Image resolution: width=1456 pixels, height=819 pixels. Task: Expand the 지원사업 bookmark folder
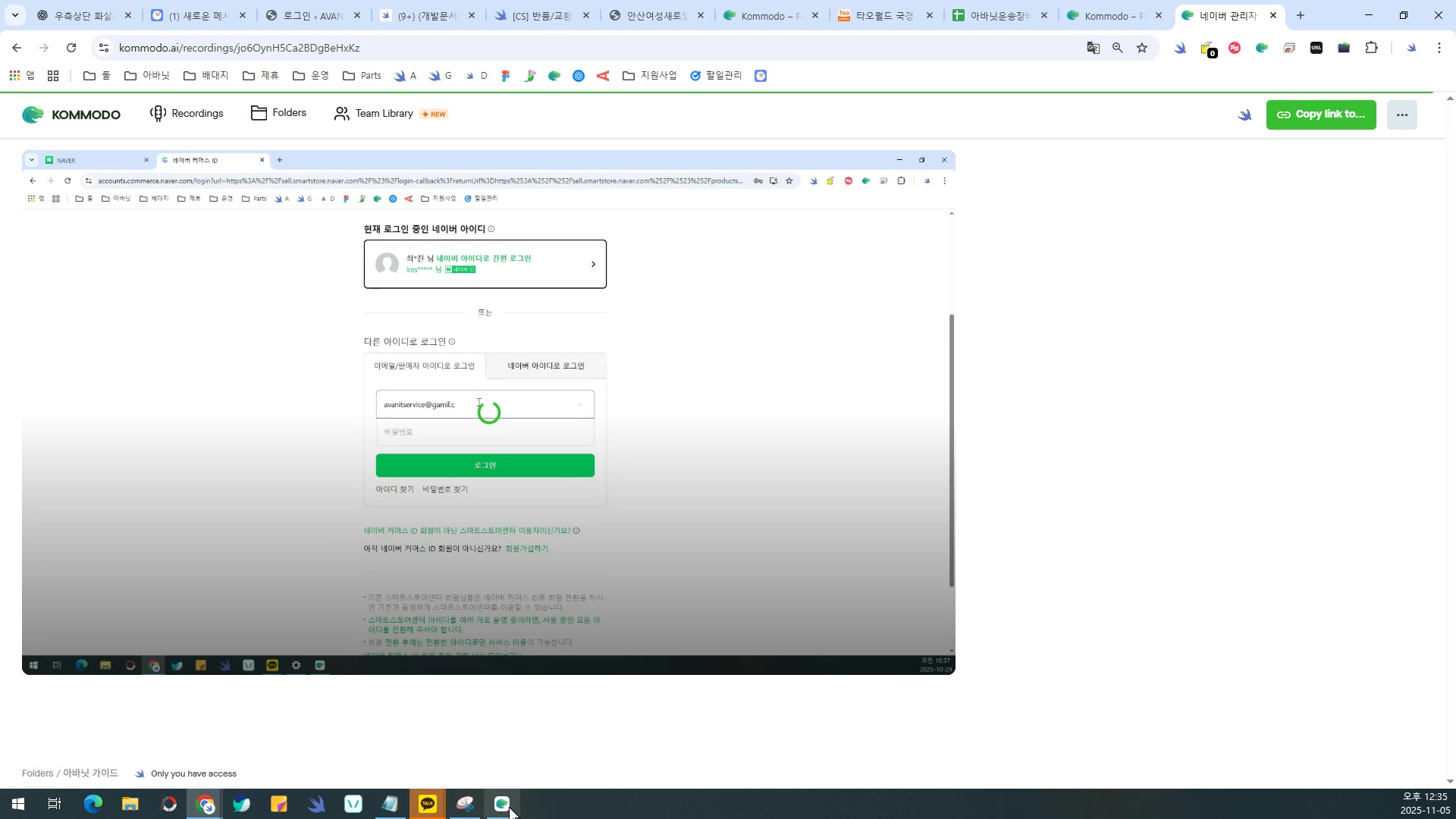point(650,76)
